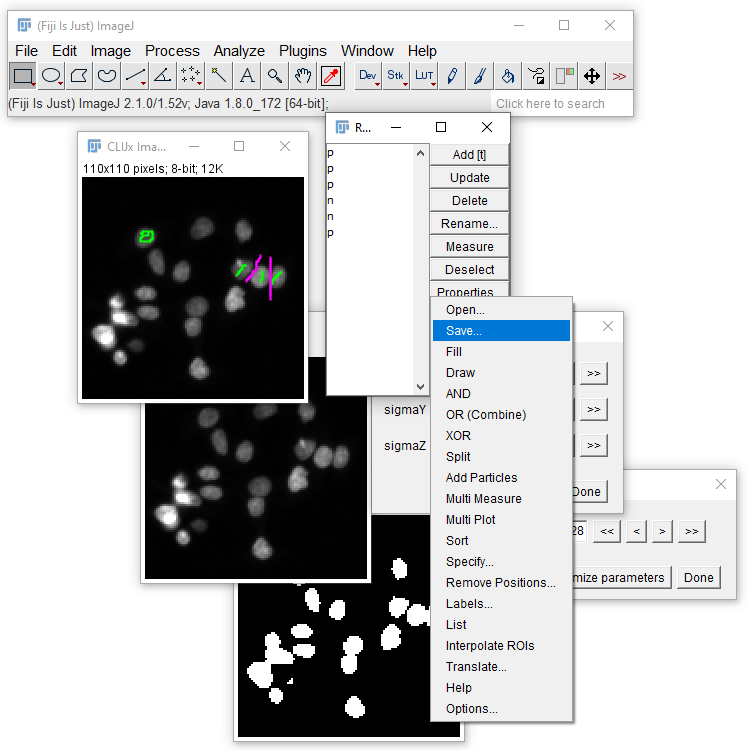Screen dimensions: 748x750
Task: Choose Specify... in the popup menu
Action: coord(501,562)
